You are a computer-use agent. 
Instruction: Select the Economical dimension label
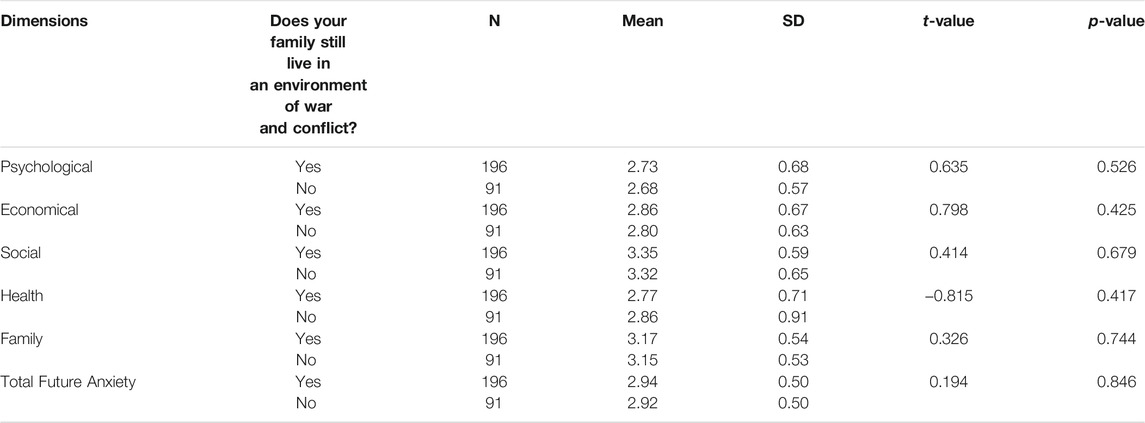pos(39,210)
